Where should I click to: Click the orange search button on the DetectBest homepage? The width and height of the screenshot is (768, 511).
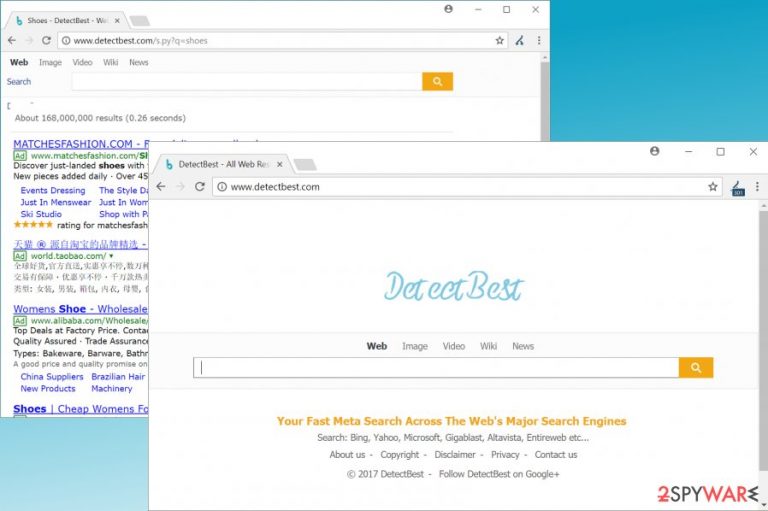click(x=696, y=367)
